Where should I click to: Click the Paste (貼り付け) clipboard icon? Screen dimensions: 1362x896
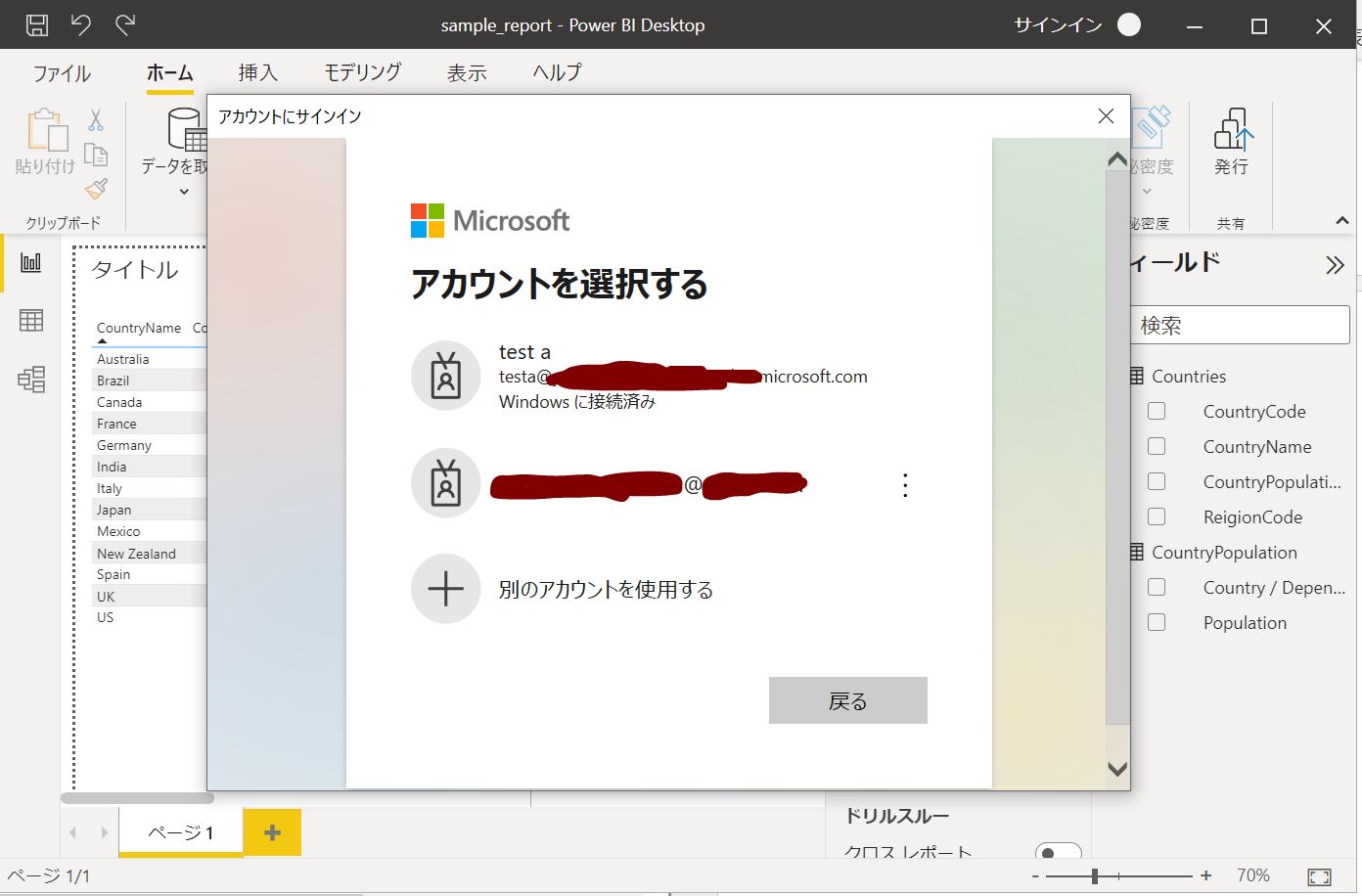click(46, 130)
